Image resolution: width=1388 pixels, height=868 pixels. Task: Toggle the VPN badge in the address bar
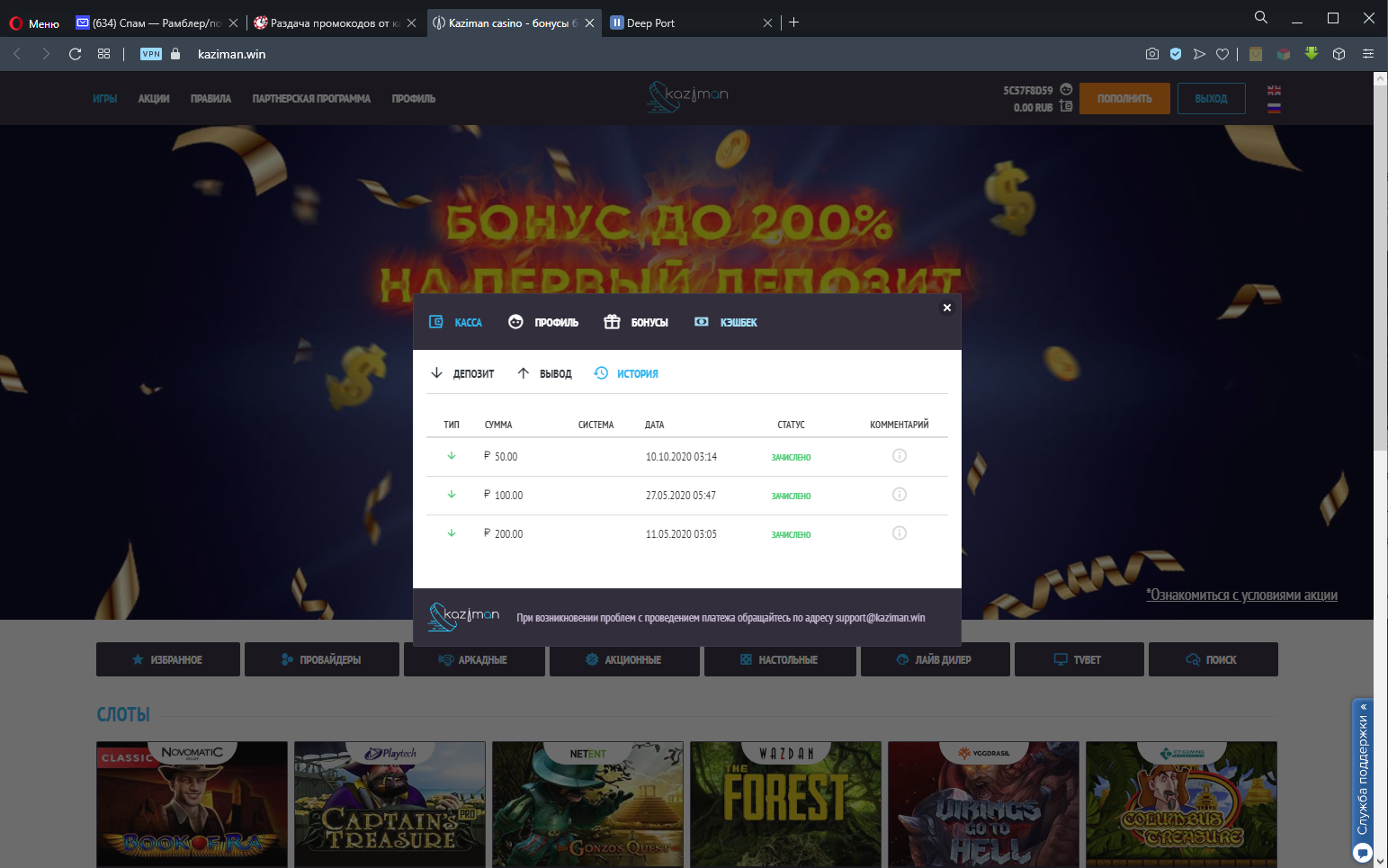151,54
